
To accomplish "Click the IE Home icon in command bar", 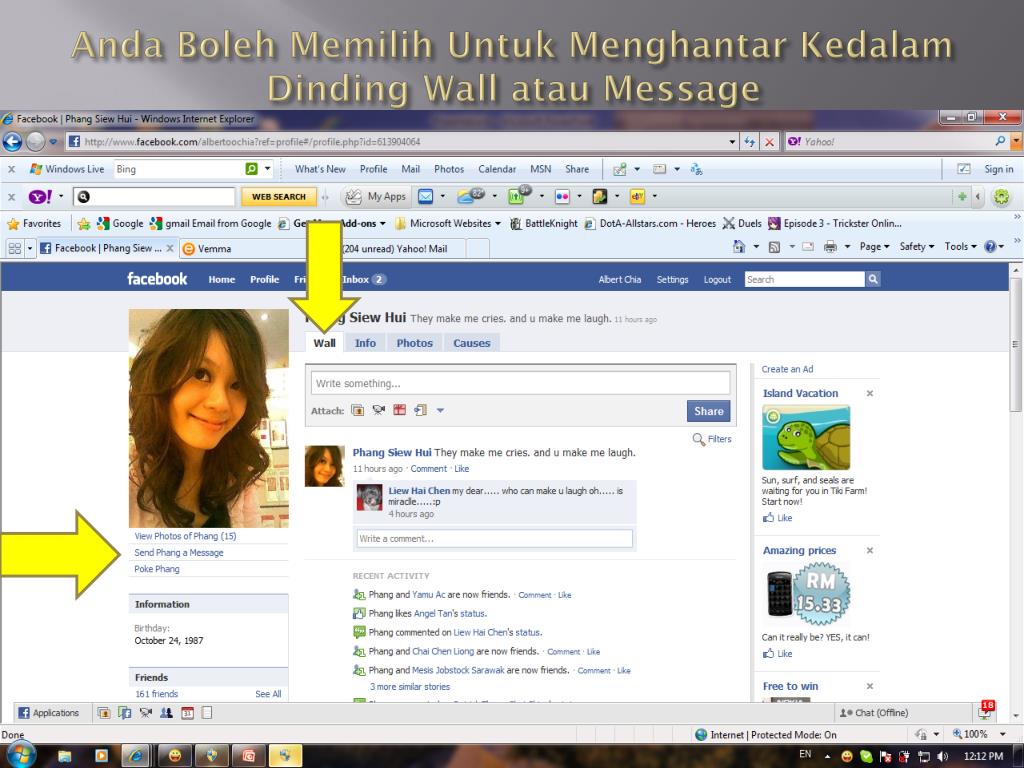I will [x=739, y=247].
